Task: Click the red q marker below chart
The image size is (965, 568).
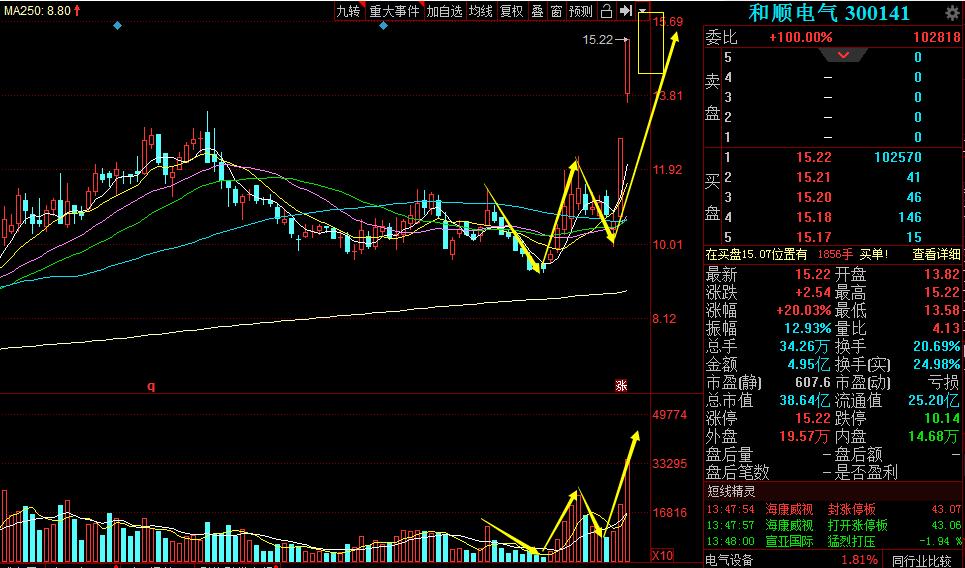Action: [151, 386]
